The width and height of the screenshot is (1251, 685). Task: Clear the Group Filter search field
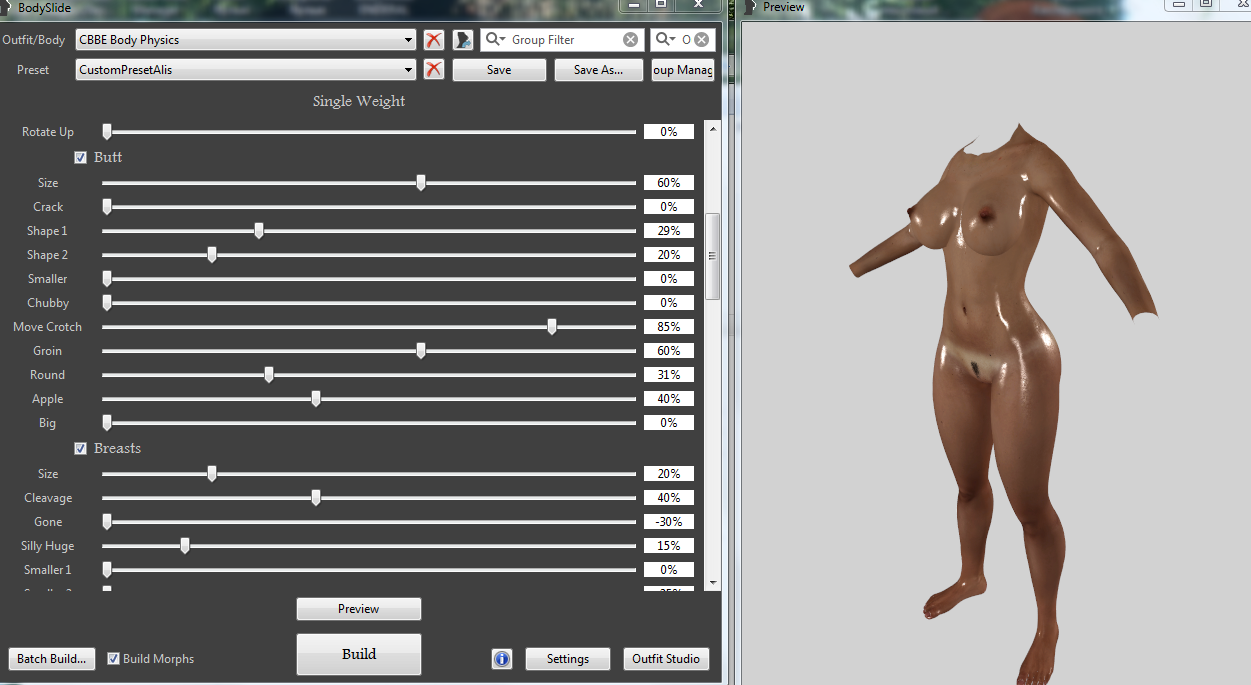coord(630,40)
